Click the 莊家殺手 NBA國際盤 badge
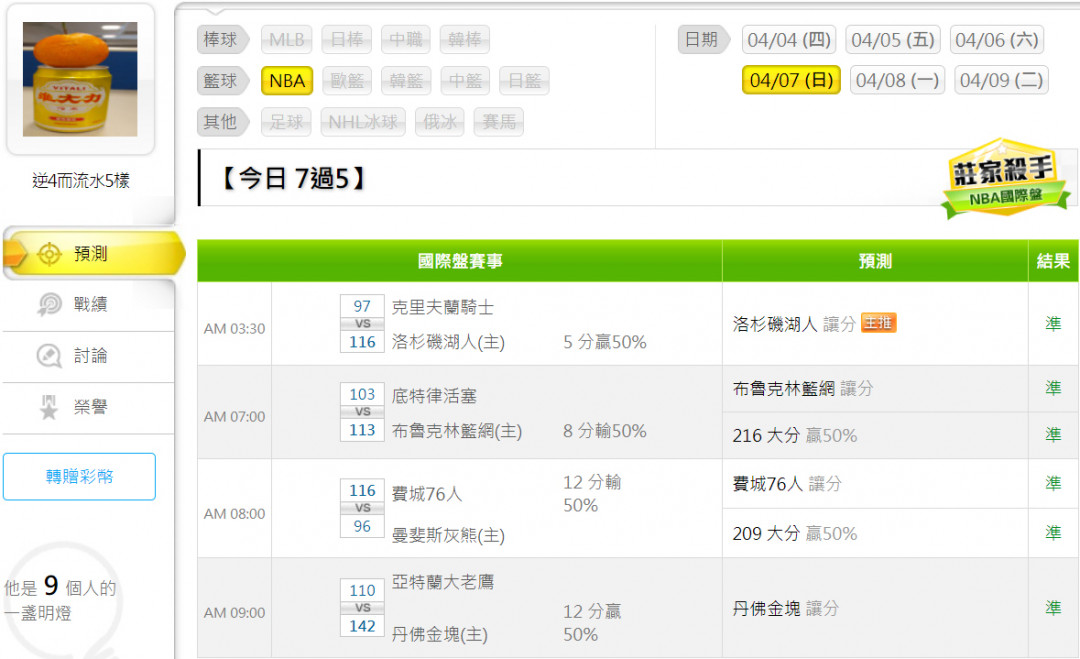 click(1005, 178)
